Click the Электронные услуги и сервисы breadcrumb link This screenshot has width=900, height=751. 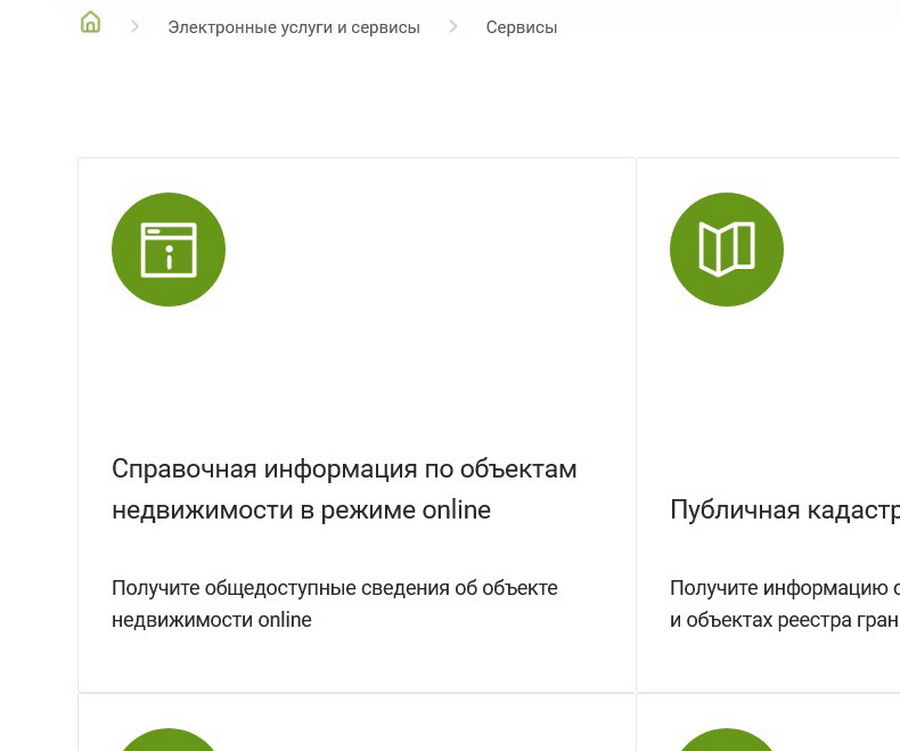(295, 27)
